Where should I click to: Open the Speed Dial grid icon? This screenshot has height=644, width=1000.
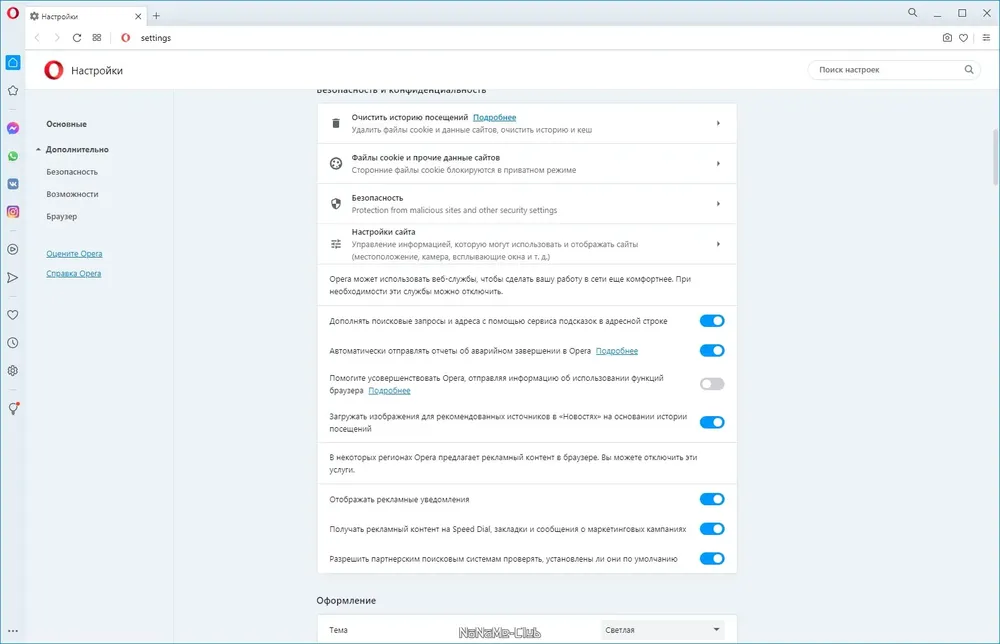pyautogui.click(x=97, y=38)
